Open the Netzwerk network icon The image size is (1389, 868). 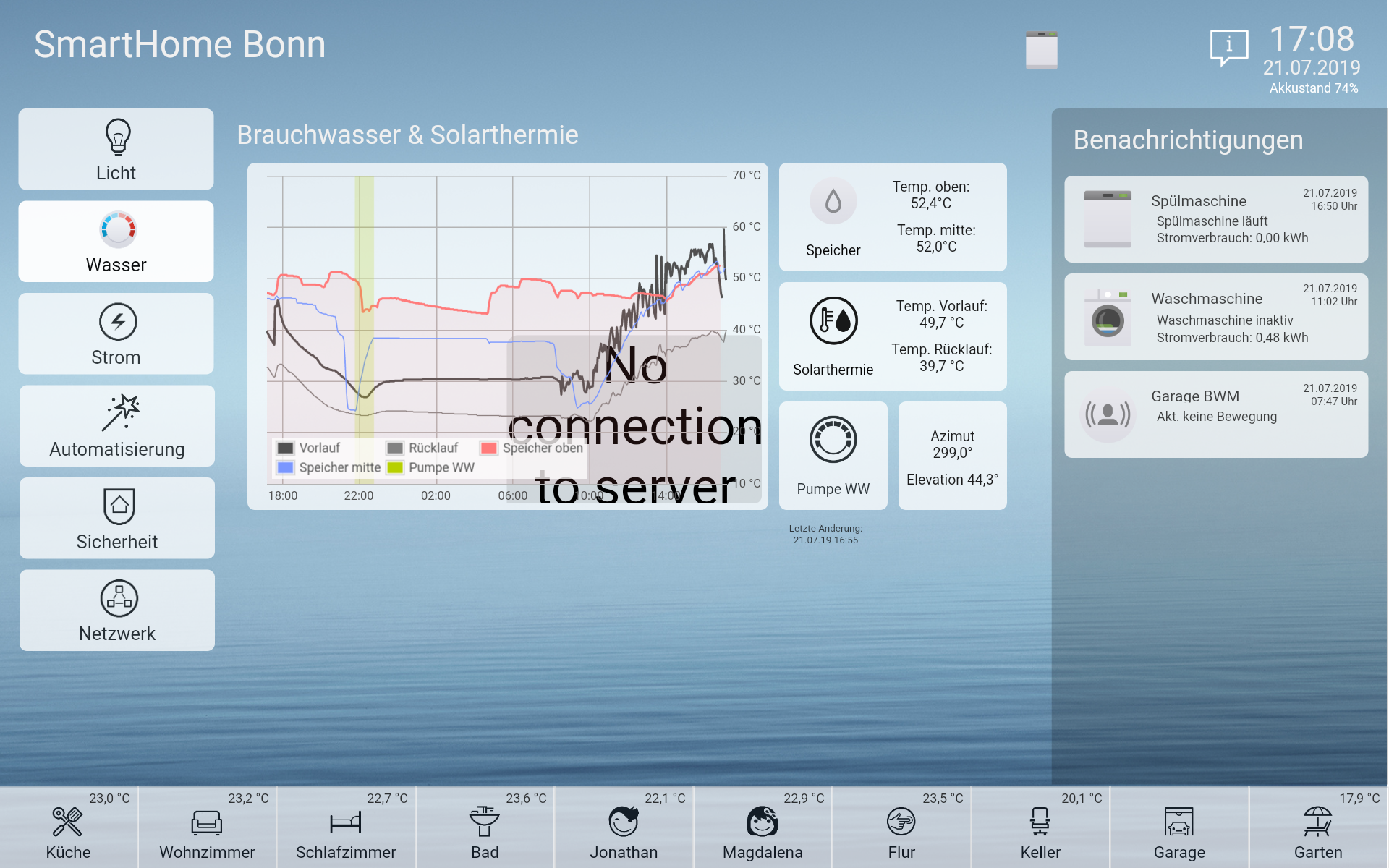(x=119, y=598)
